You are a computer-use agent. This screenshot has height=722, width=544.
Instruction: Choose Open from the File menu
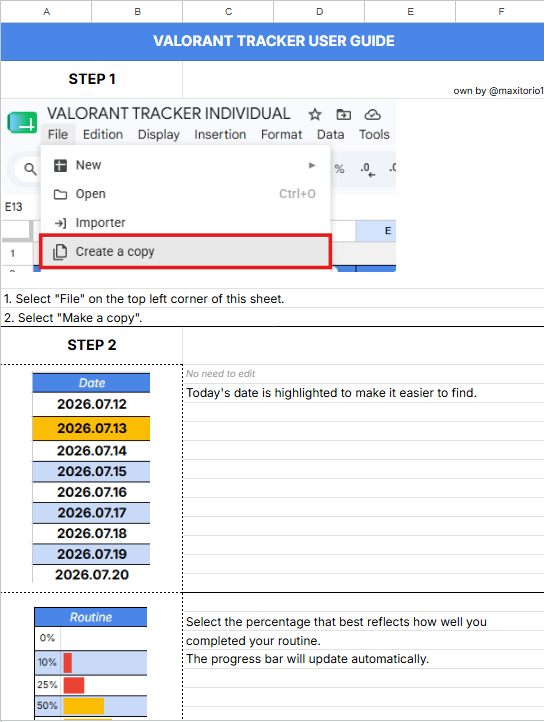[x=185, y=194]
